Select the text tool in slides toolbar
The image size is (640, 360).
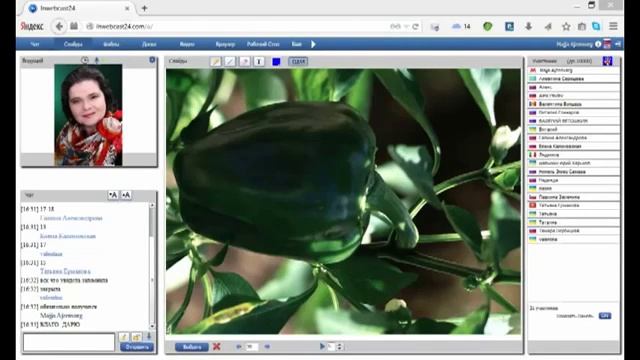pos(259,62)
